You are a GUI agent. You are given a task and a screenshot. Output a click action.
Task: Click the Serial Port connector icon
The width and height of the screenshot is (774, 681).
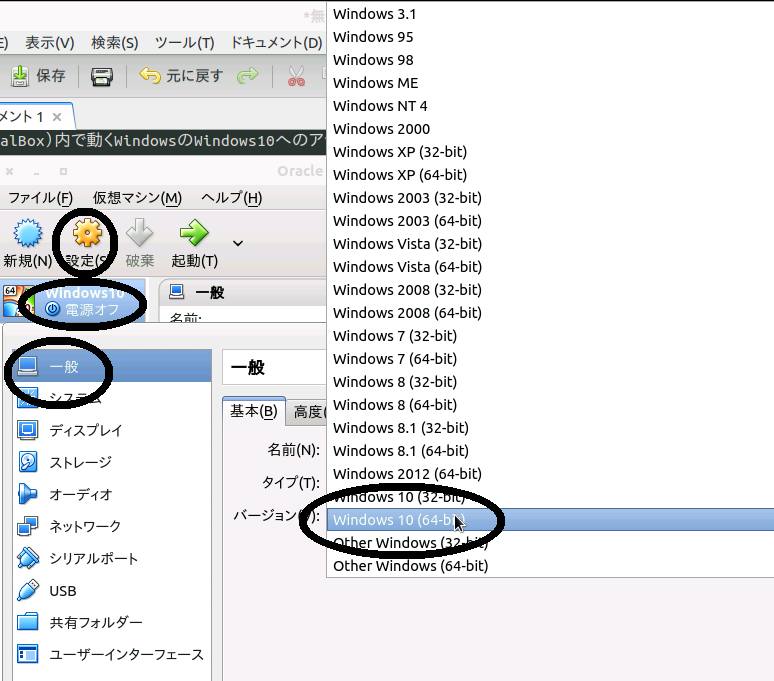tap(28, 558)
